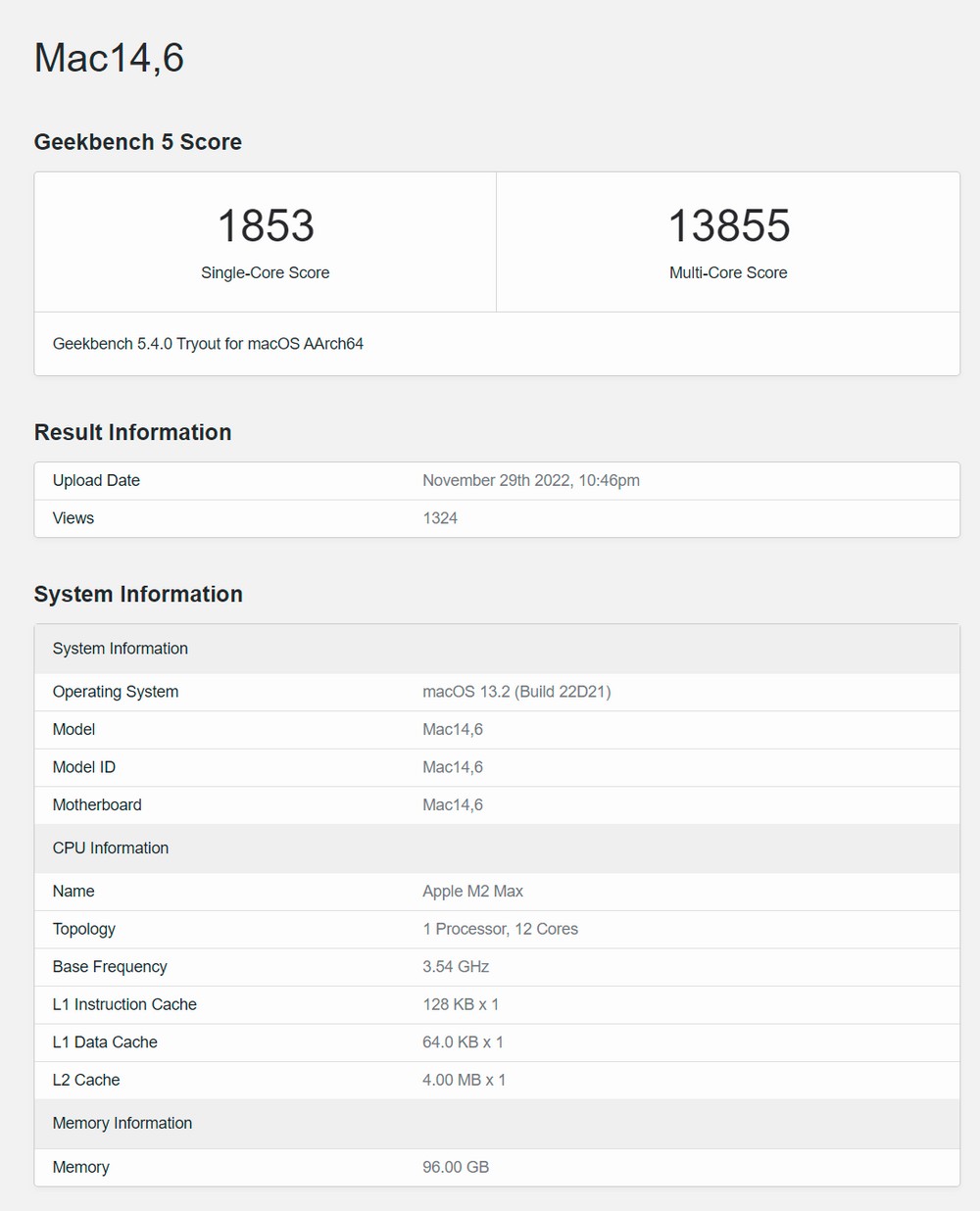The image size is (980, 1211).
Task: Click the Result Information heading
Action: [132, 432]
